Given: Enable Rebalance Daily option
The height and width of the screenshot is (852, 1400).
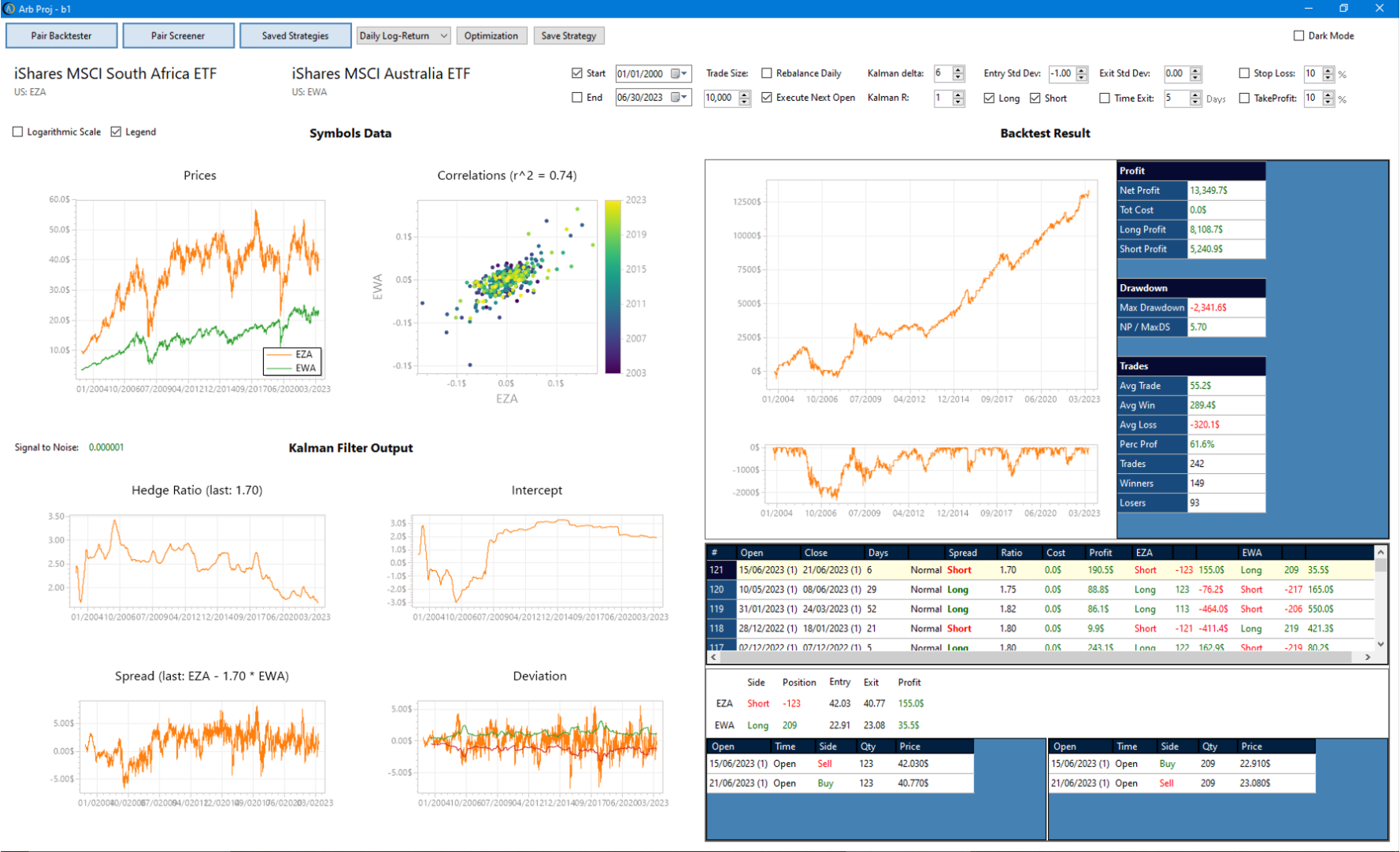Looking at the screenshot, I should click(766, 73).
